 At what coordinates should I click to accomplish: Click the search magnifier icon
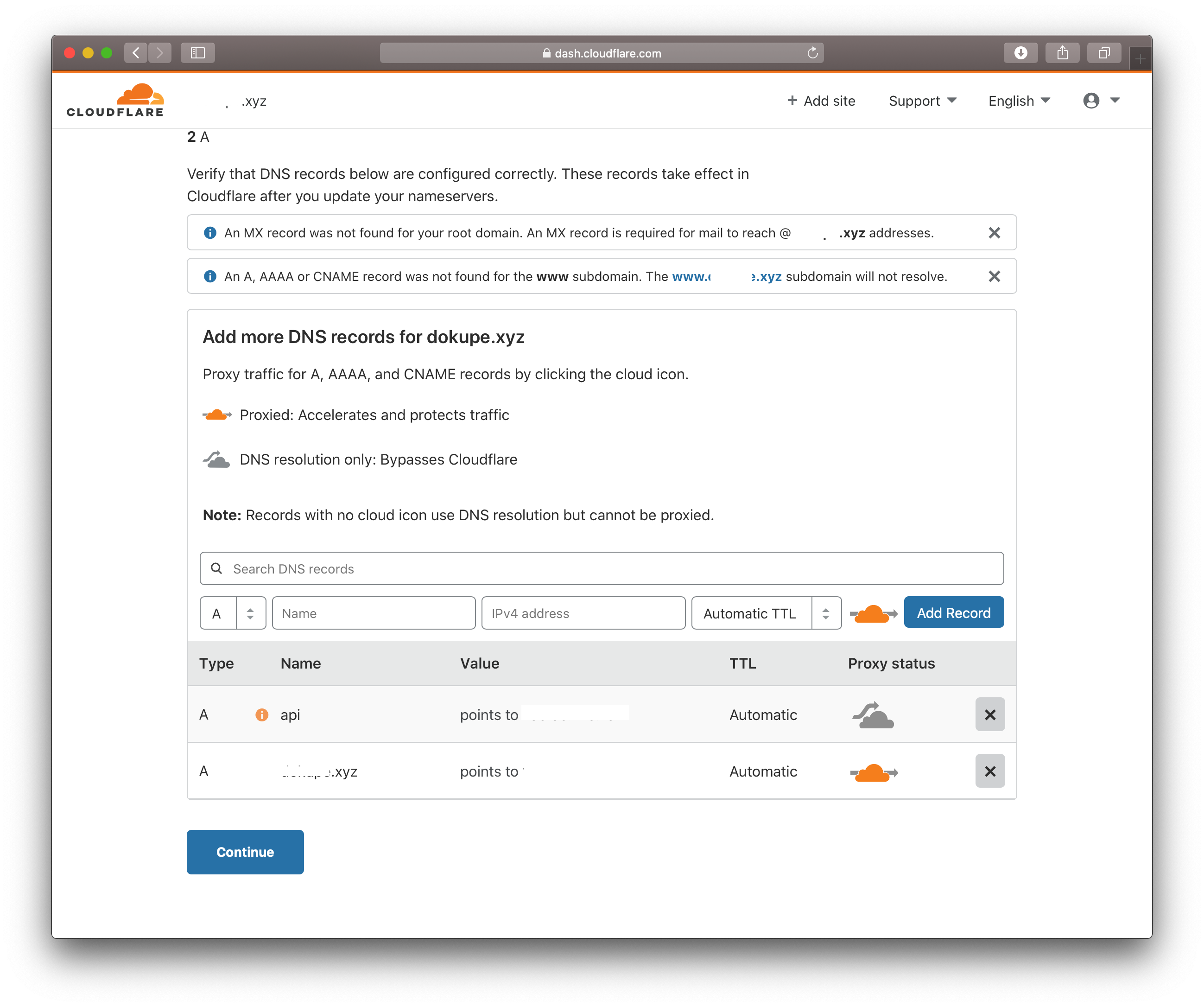click(216, 568)
